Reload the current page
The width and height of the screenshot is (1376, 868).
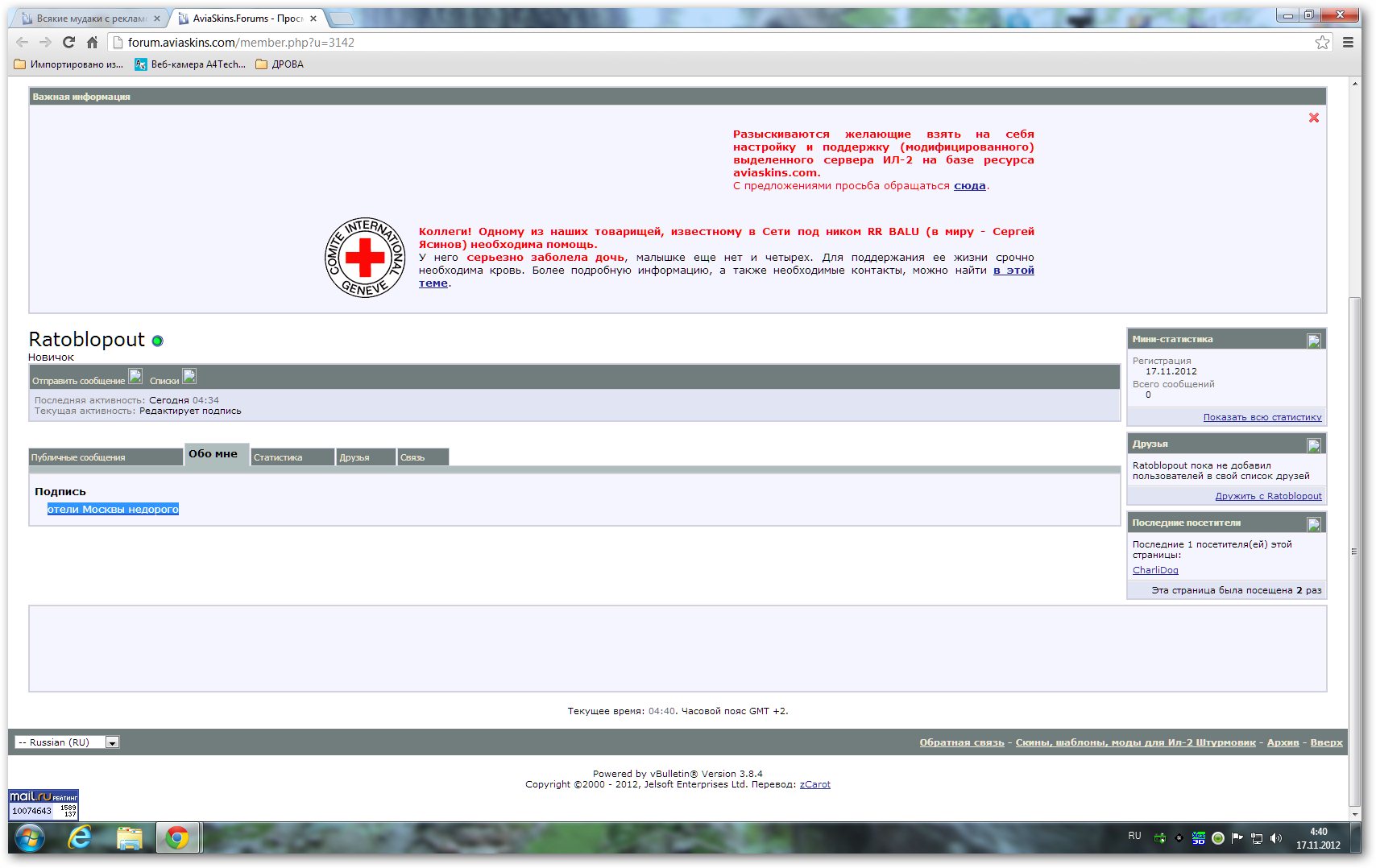point(68,43)
